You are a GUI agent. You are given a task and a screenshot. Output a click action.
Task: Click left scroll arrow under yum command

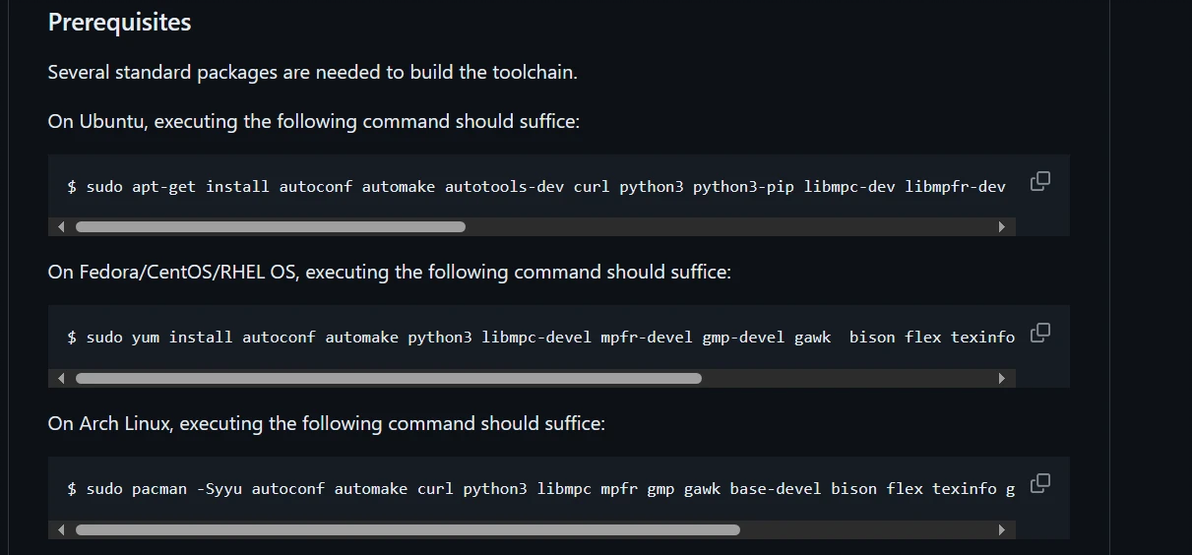pos(62,378)
